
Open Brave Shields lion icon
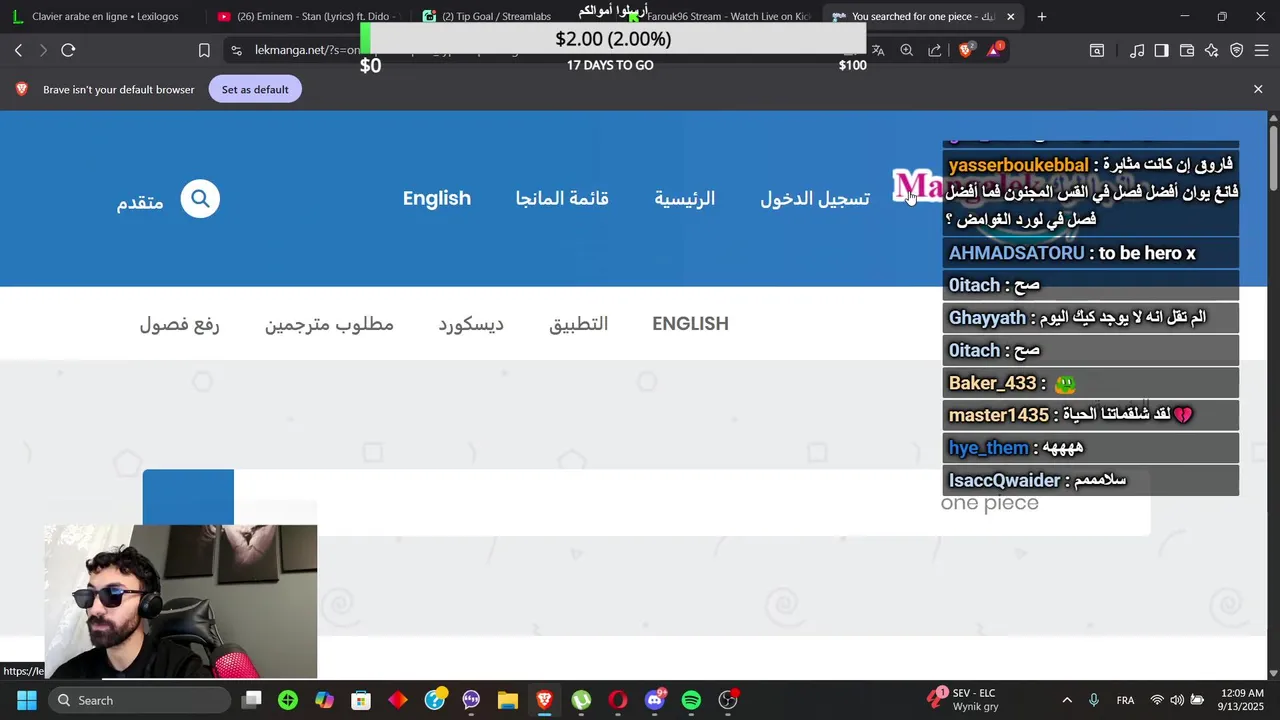pos(966,49)
